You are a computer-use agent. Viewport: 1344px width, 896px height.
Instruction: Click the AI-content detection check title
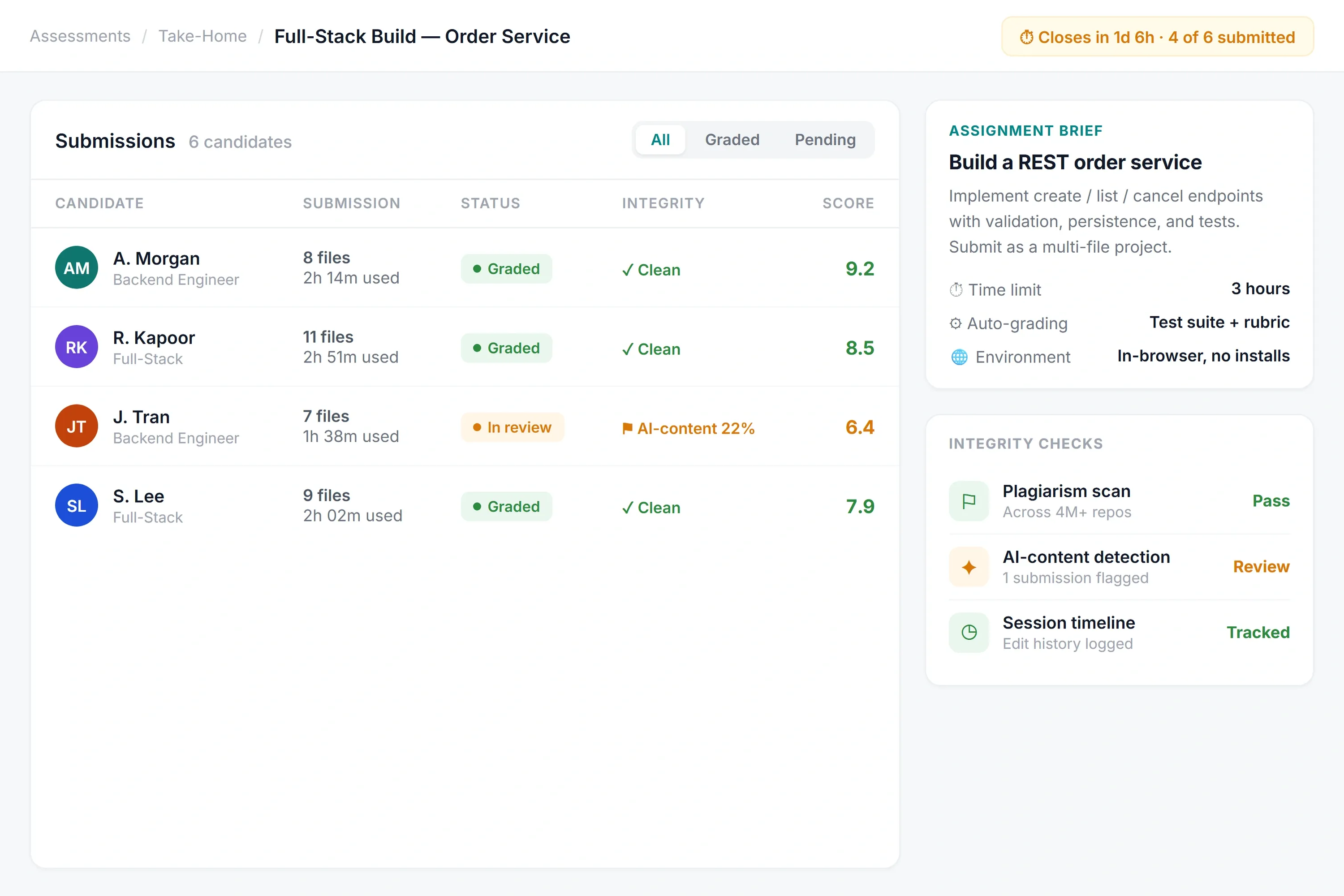coord(1086,556)
